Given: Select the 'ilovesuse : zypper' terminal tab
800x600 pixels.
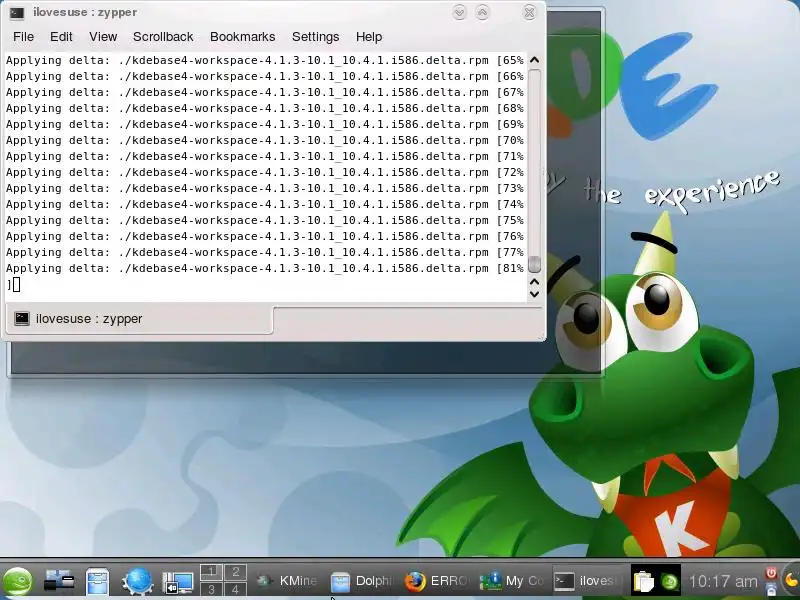Looking at the screenshot, I should click(x=139, y=319).
